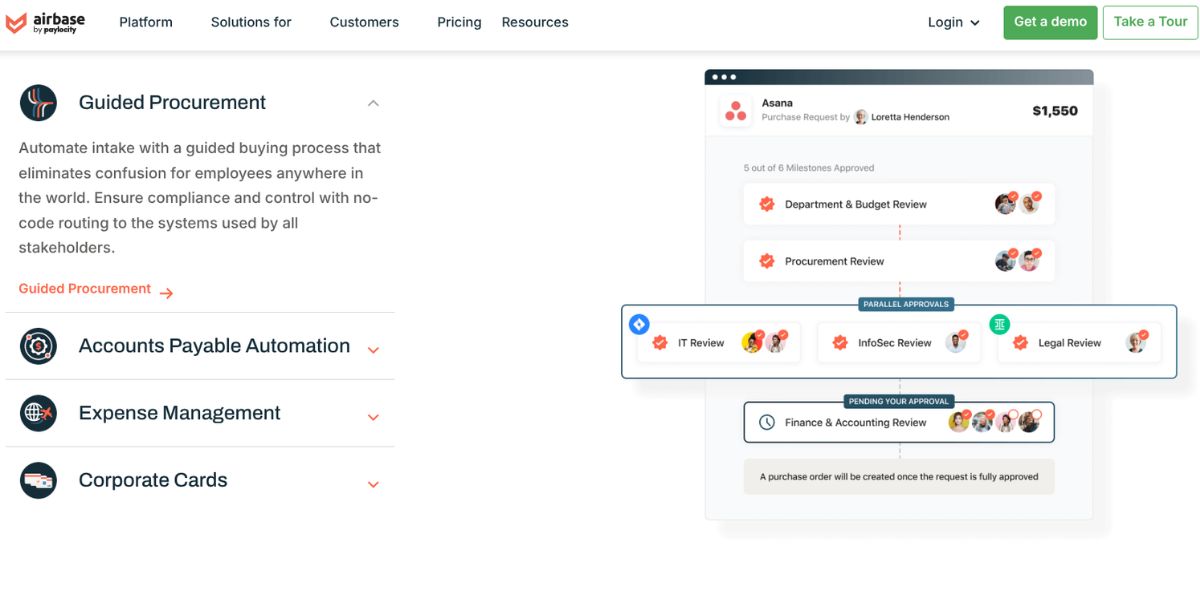The height and width of the screenshot is (600, 1200).
Task: Open the Login dropdown
Action: (953, 21)
